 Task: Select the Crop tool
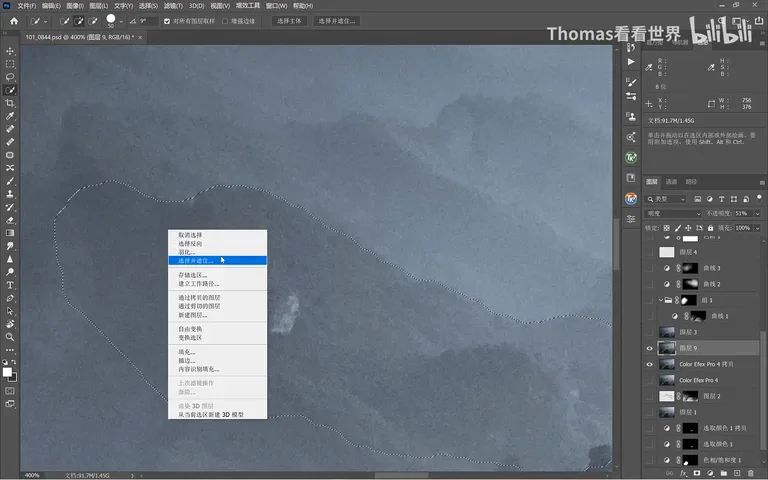tap(10, 103)
